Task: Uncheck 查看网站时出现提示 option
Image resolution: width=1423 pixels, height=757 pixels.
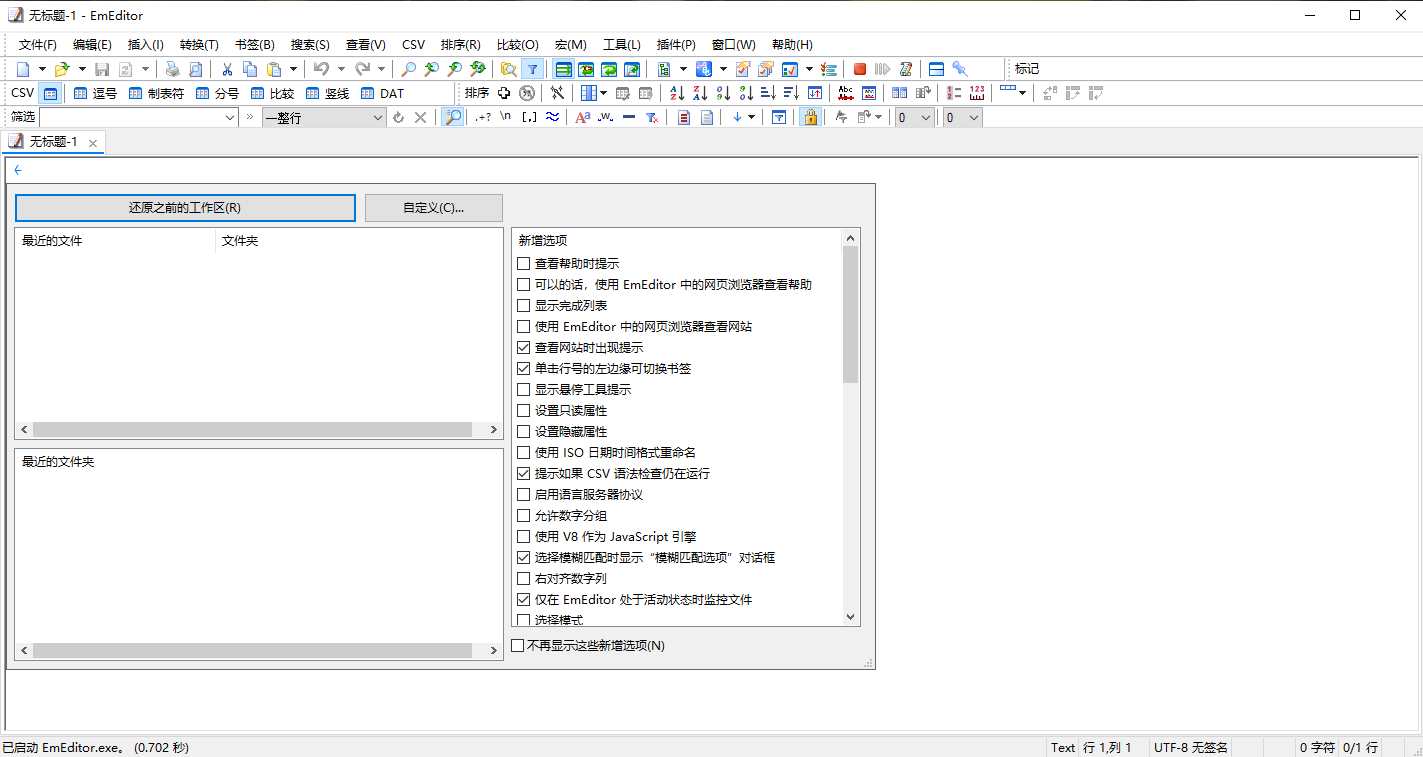Action: [523, 348]
